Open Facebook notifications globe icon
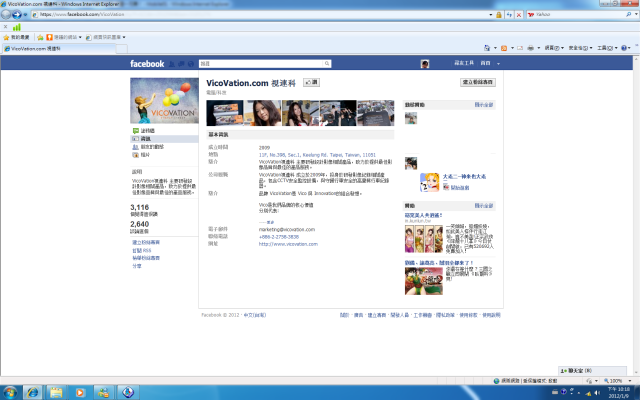The height and width of the screenshot is (400, 640). tap(191, 64)
